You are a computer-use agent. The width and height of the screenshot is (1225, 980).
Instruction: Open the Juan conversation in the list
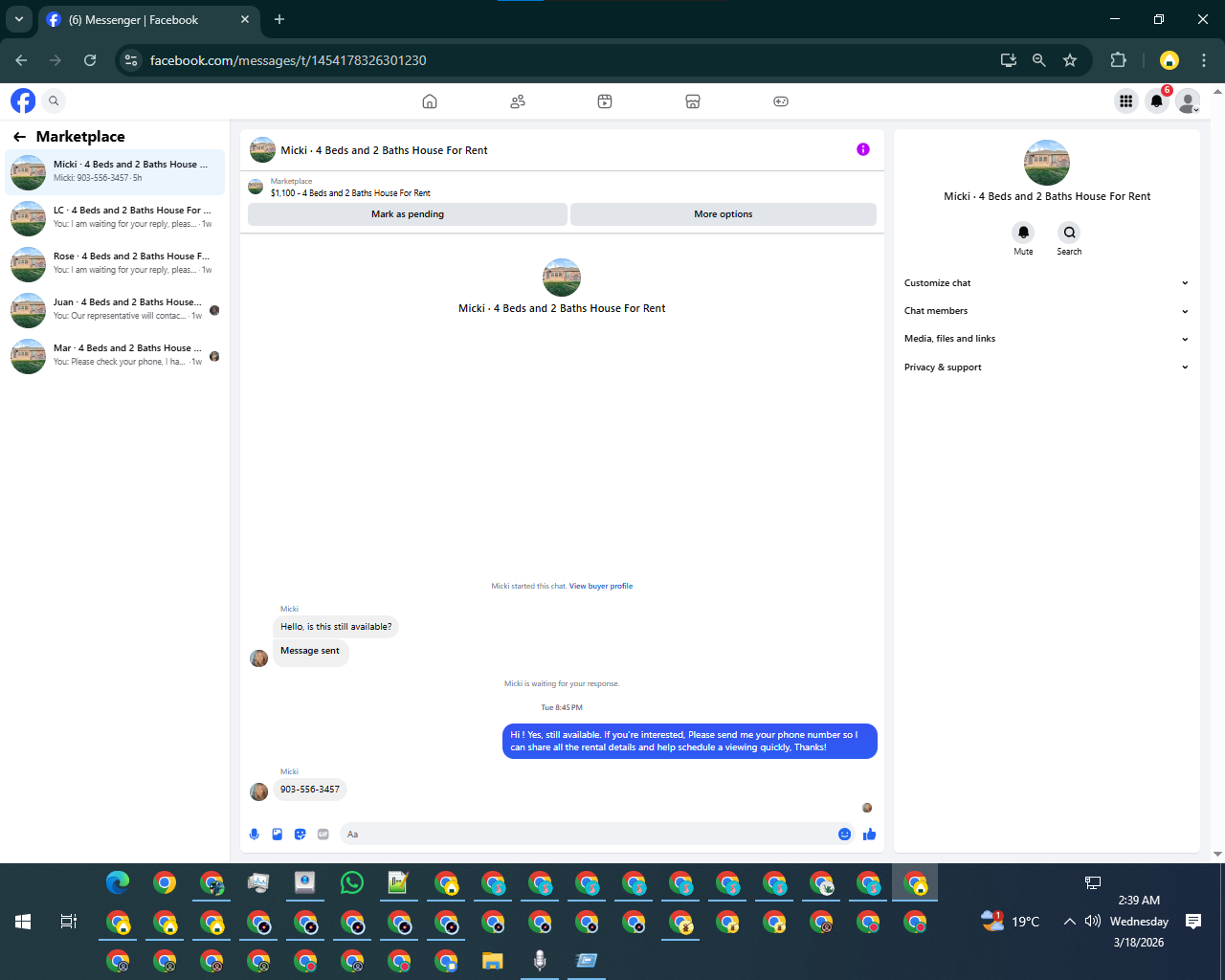coord(115,310)
